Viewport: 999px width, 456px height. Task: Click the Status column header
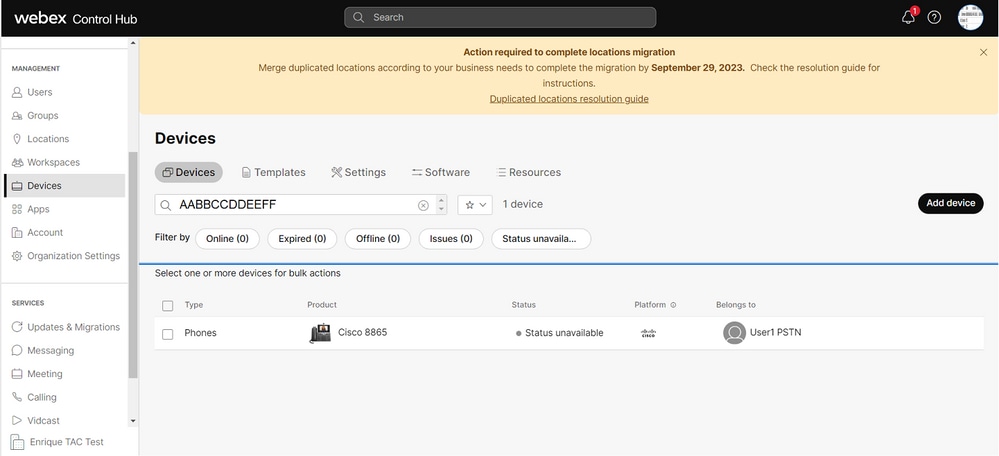[524, 305]
